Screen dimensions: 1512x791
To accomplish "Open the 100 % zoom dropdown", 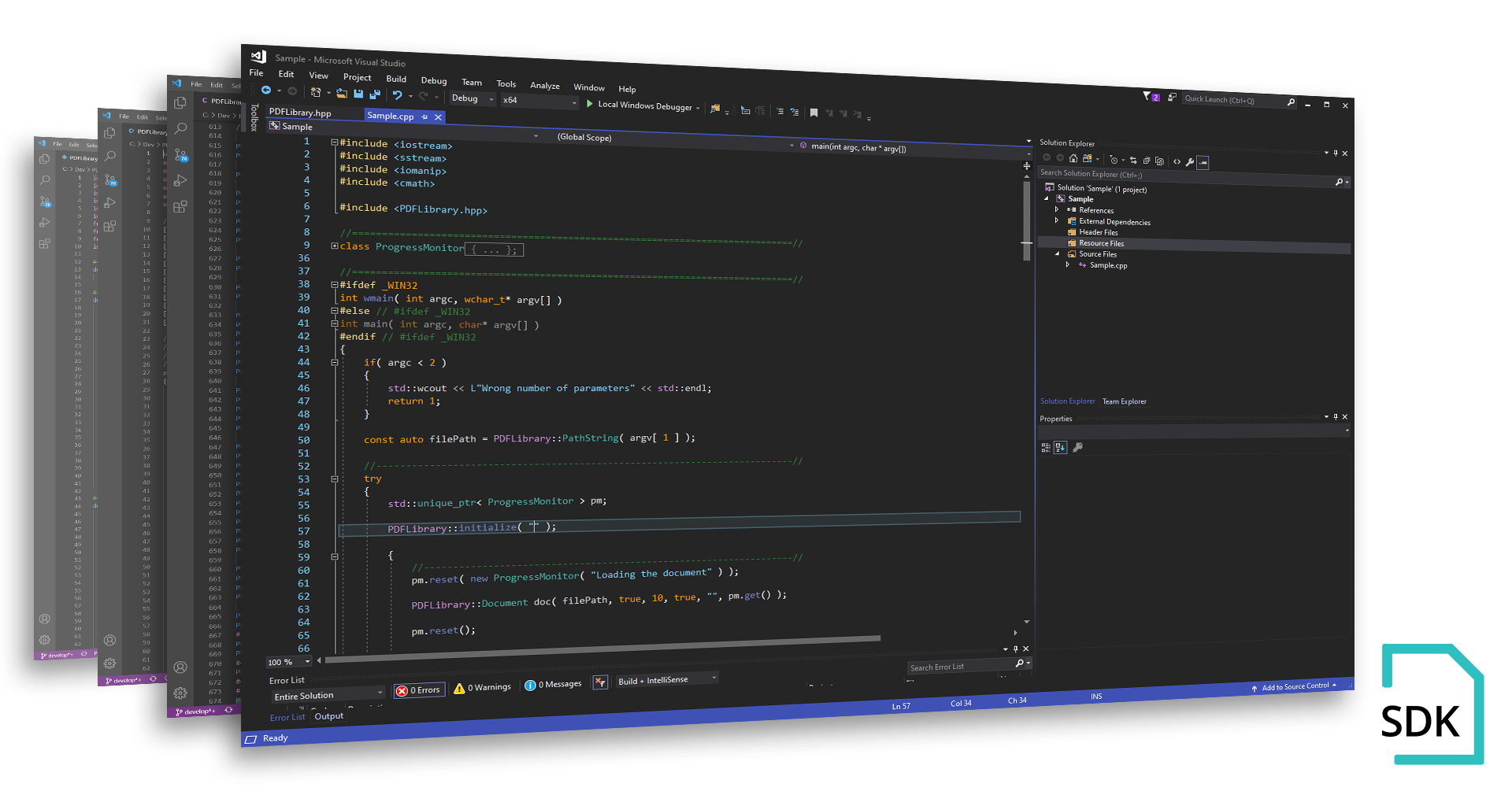I will click(x=288, y=662).
